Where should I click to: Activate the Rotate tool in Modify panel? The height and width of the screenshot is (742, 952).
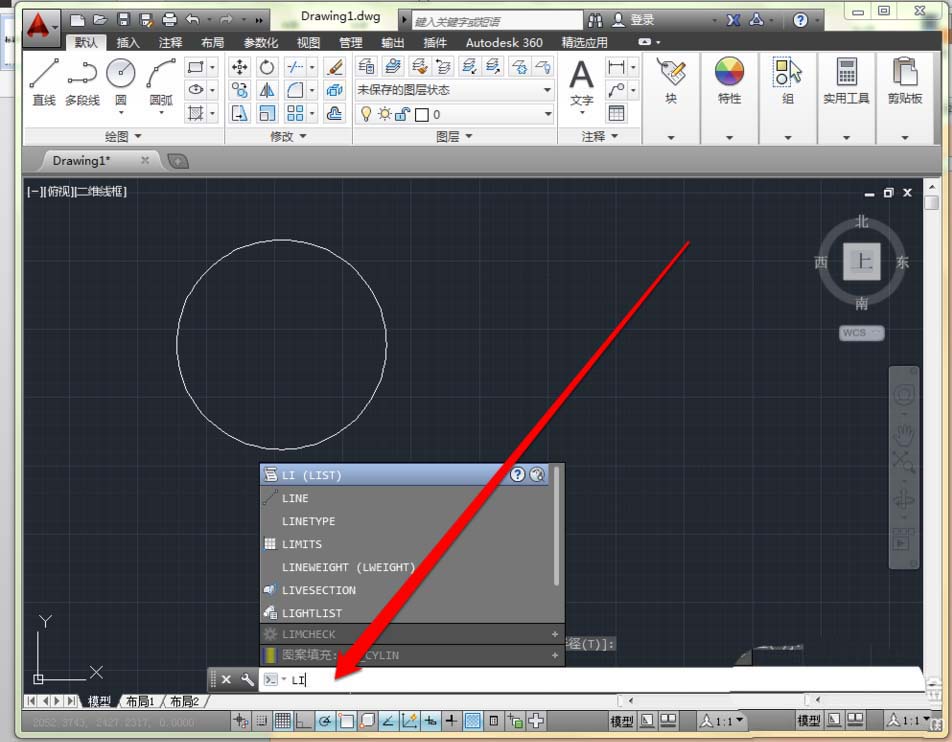click(x=267, y=67)
